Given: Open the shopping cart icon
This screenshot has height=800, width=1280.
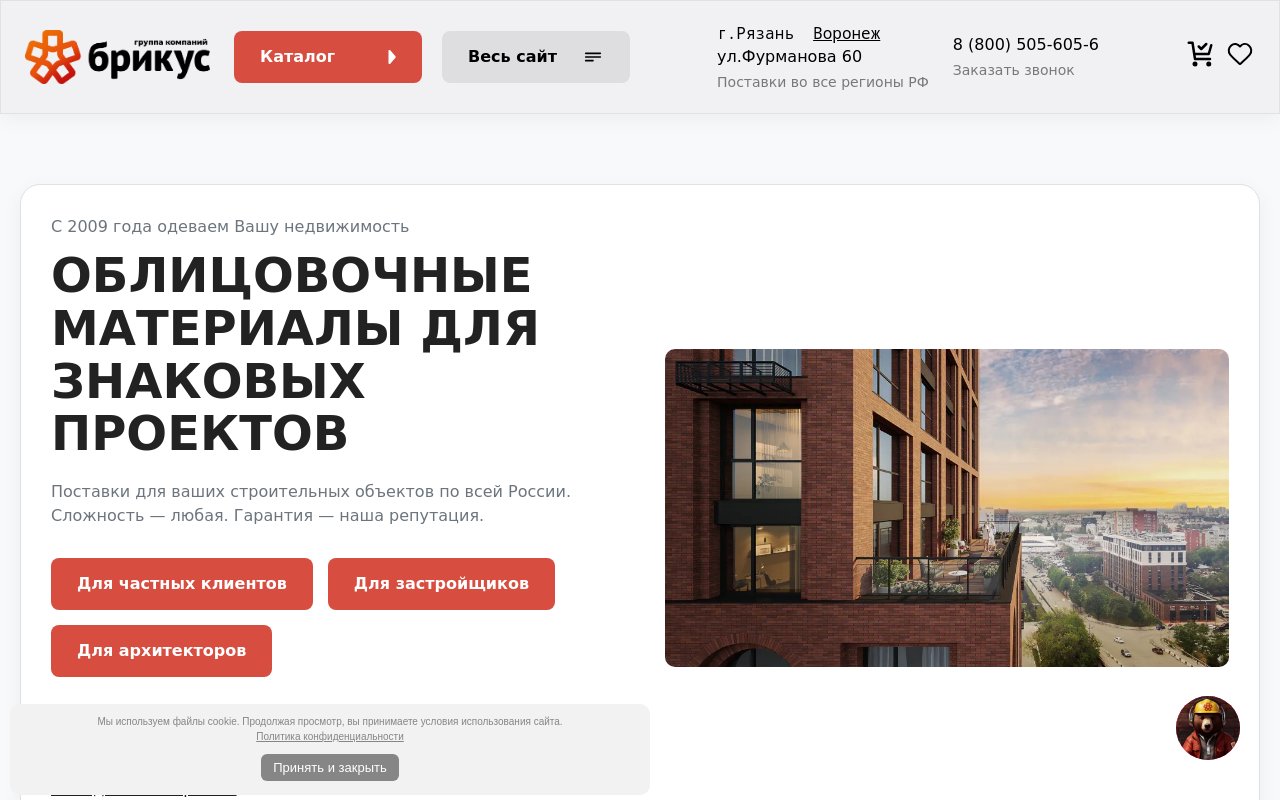Looking at the screenshot, I should click(1200, 54).
